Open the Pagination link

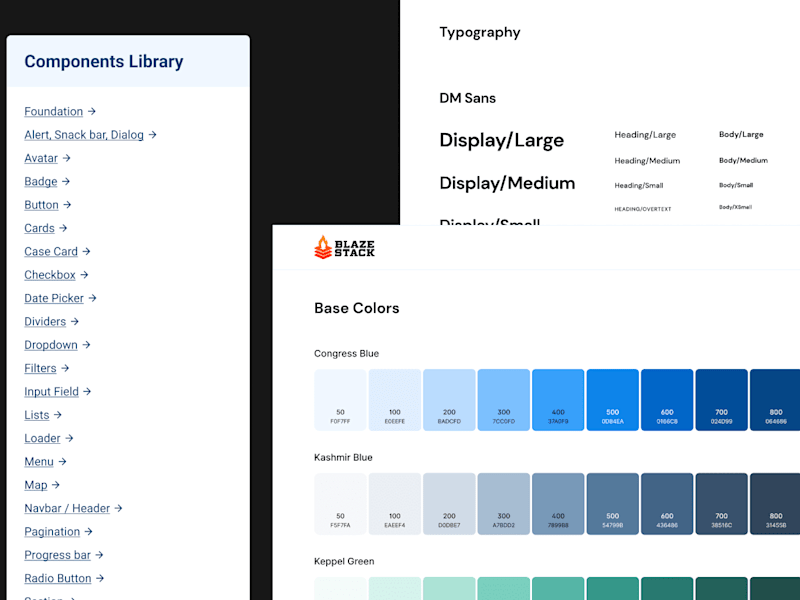click(x=52, y=532)
